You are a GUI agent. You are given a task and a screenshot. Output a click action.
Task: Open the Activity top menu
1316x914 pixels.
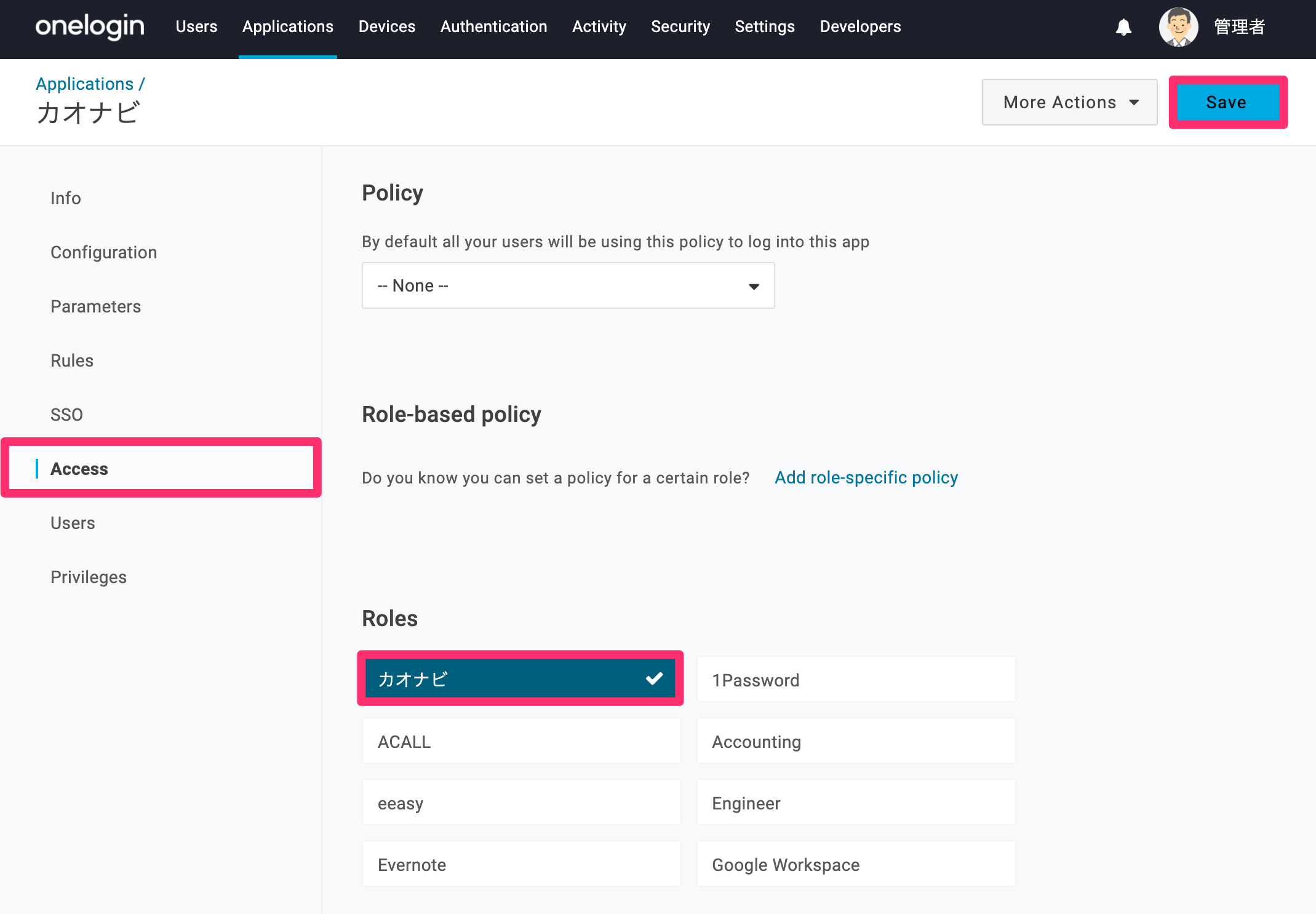[599, 26]
